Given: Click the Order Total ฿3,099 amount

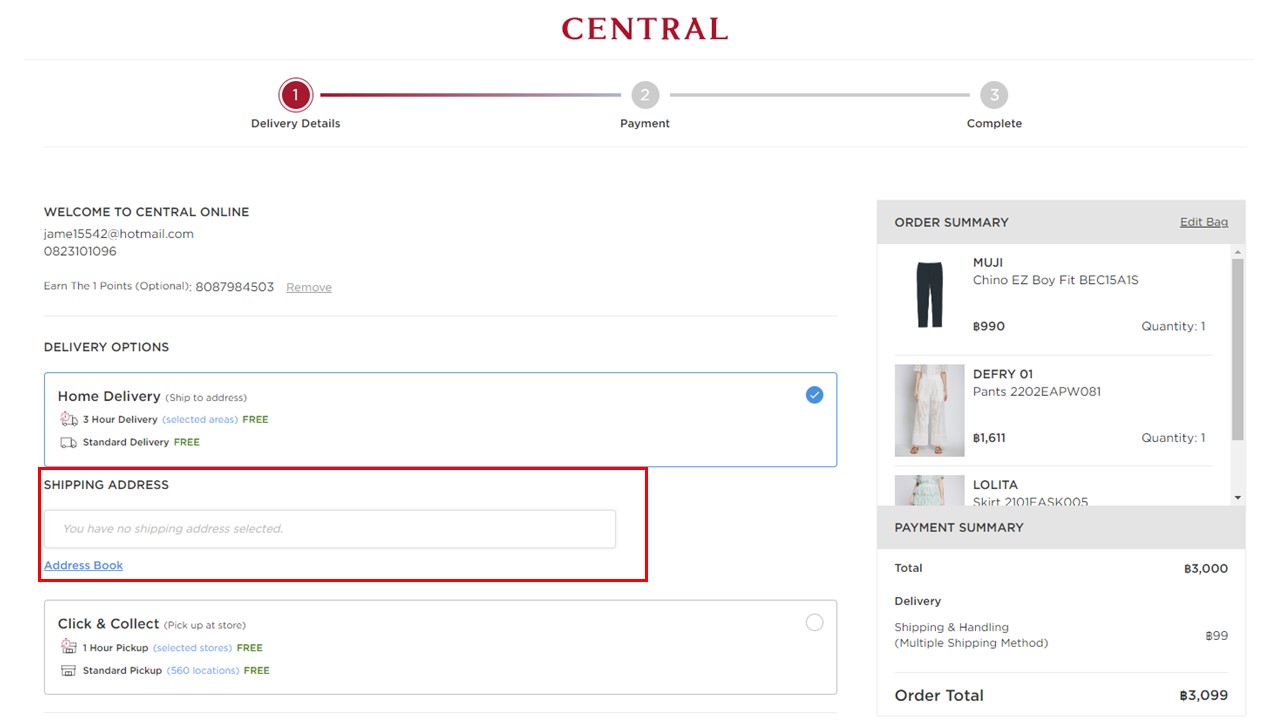Looking at the screenshot, I should coord(1204,696).
